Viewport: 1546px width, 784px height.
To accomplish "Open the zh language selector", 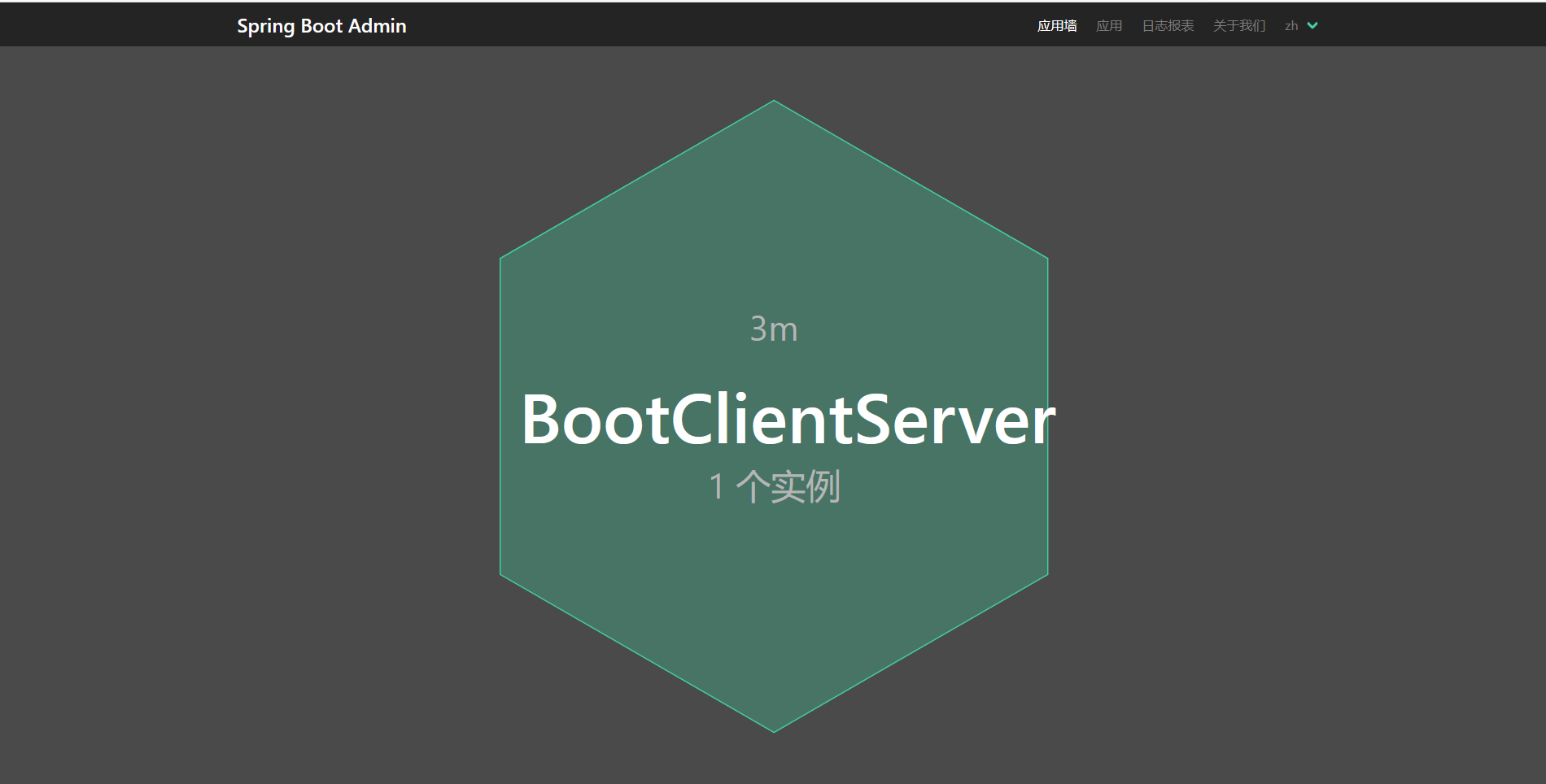I will (x=1291, y=26).
